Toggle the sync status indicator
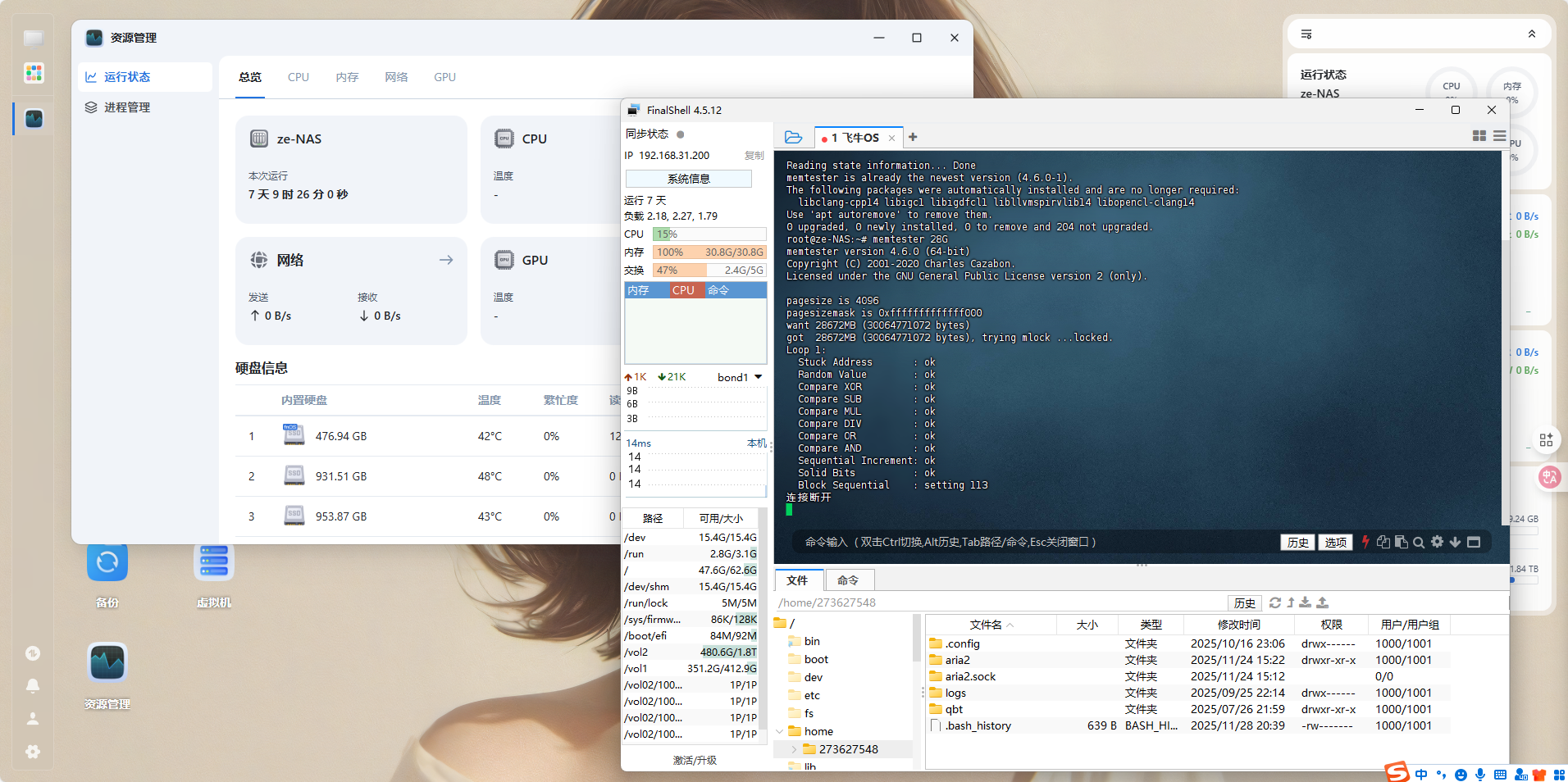 tap(681, 134)
